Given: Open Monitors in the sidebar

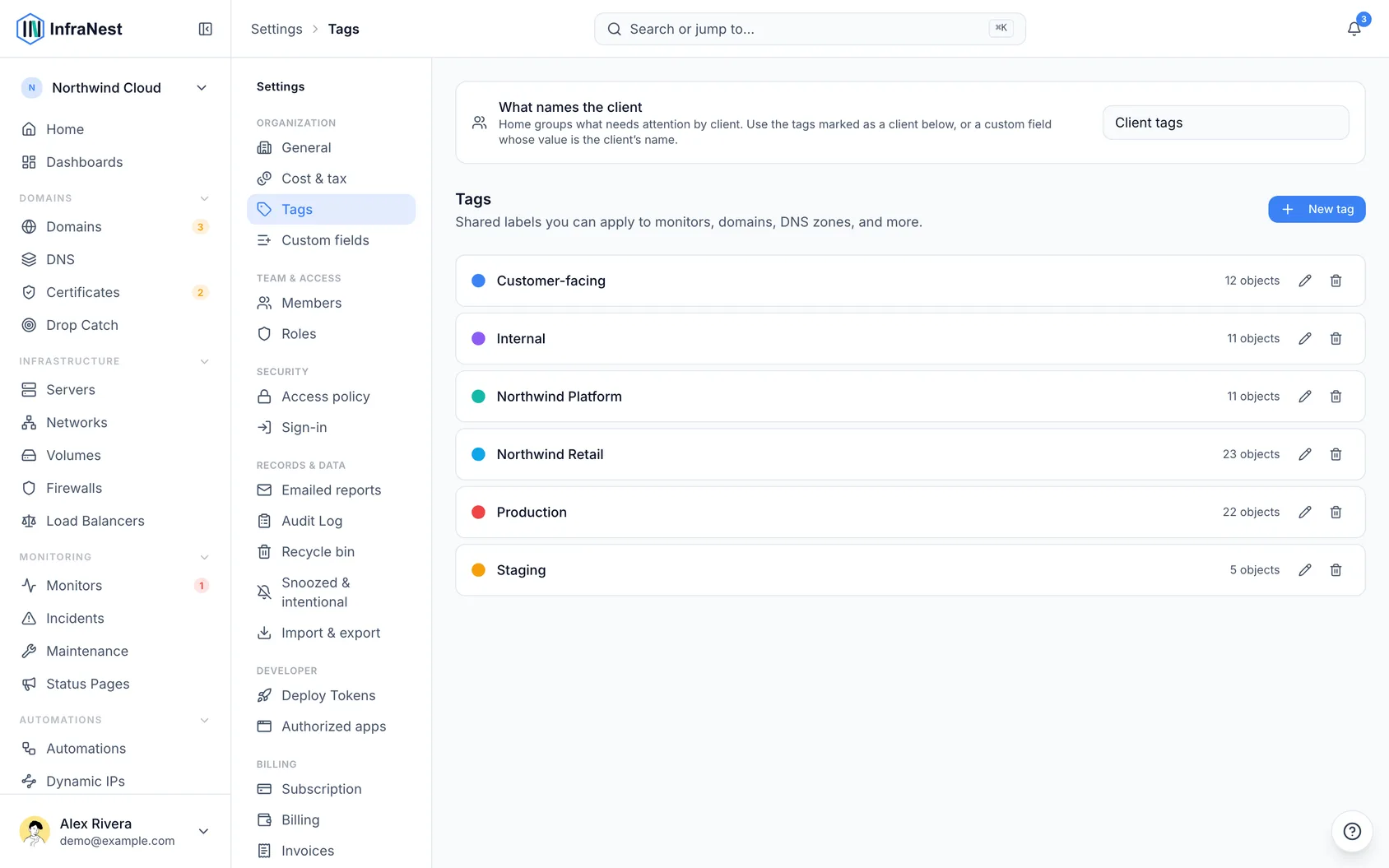Looking at the screenshot, I should tap(115, 586).
